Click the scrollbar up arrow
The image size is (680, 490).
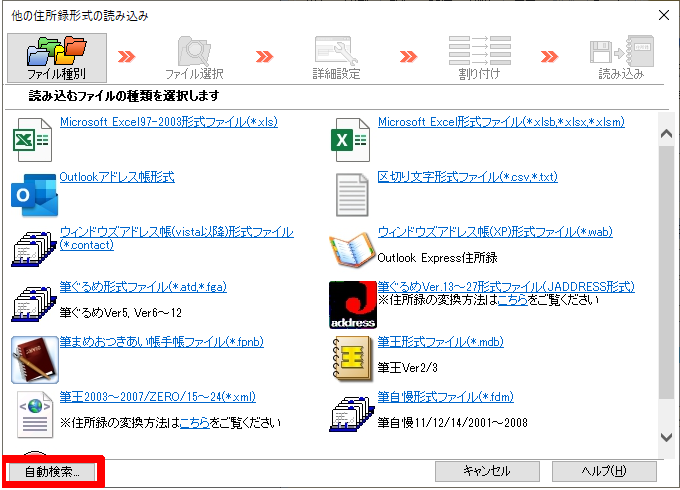[667, 134]
